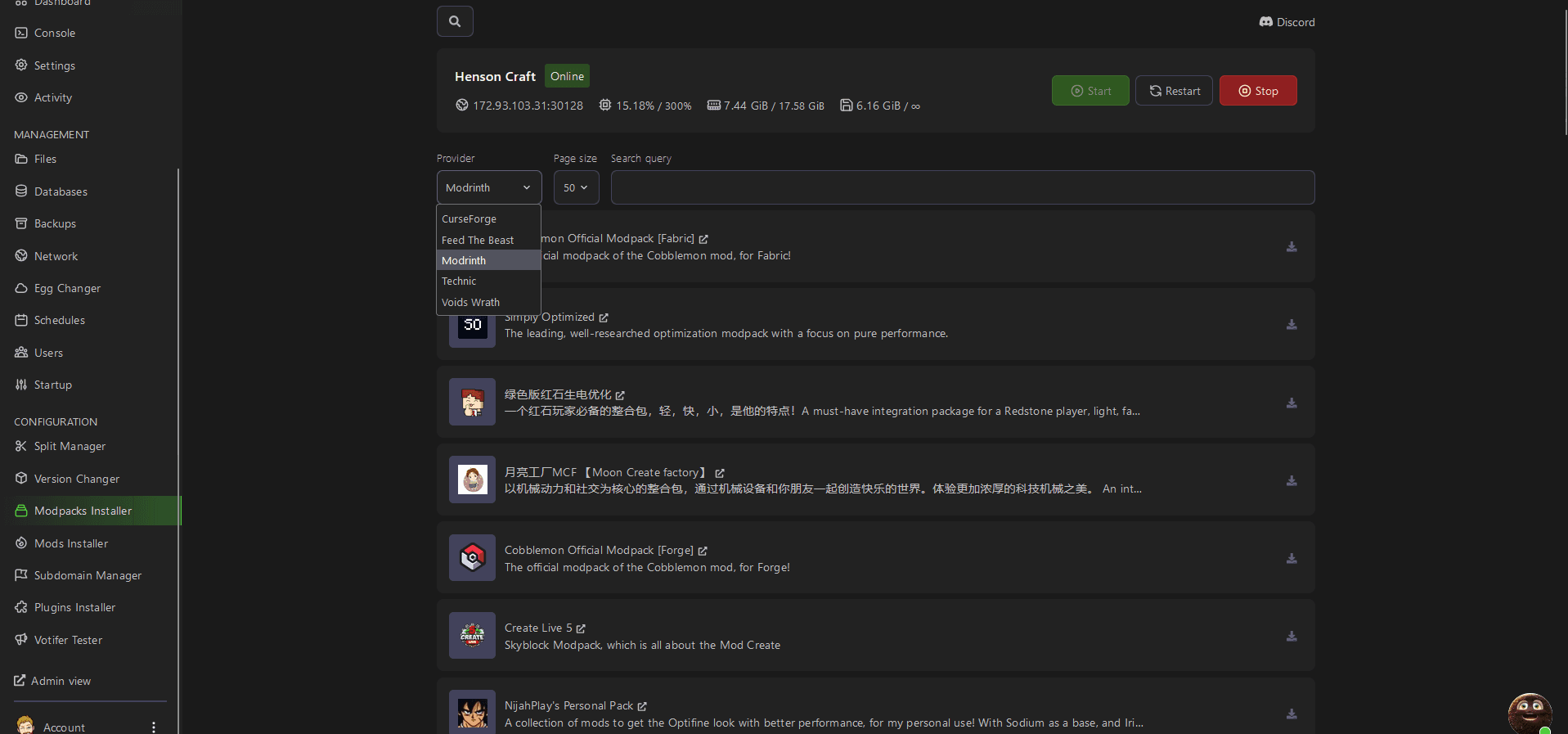Select Technic provider option
Screen dimensions: 1568x734
pyautogui.click(x=489, y=281)
